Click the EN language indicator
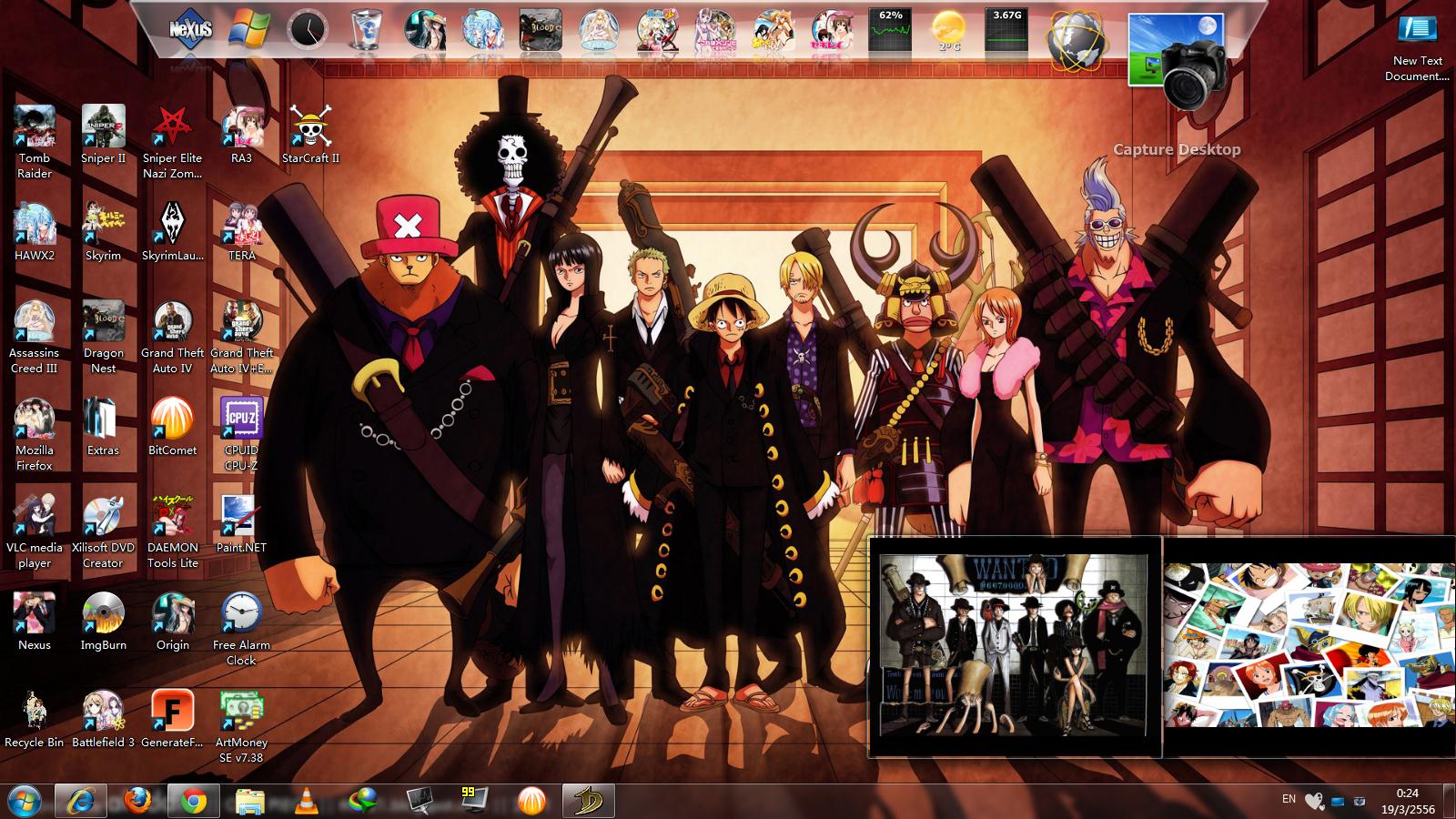Image resolution: width=1456 pixels, height=819 pixels. point(1289,799)
